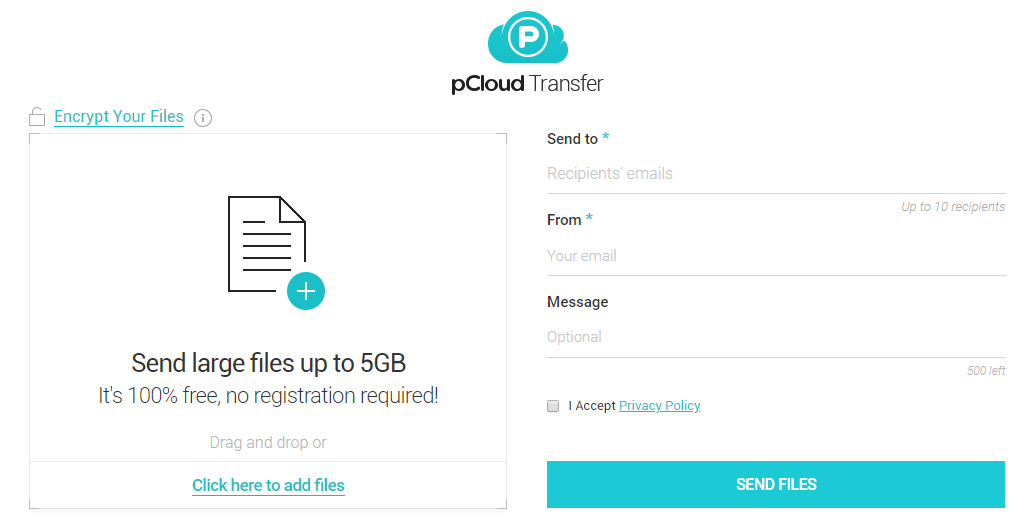Click the '500 left' character counter
The height and width of the screenshot is (519, 1033).
pos(986,371)
